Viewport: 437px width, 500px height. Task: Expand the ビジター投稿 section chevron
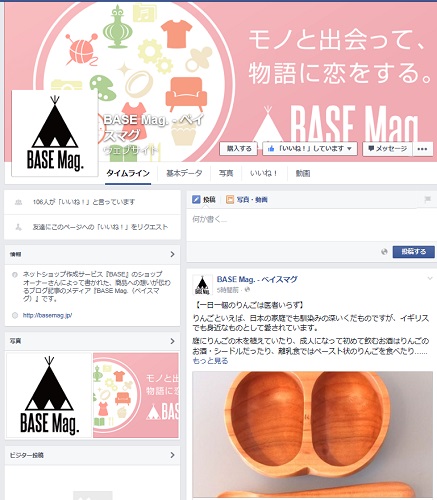172,455
